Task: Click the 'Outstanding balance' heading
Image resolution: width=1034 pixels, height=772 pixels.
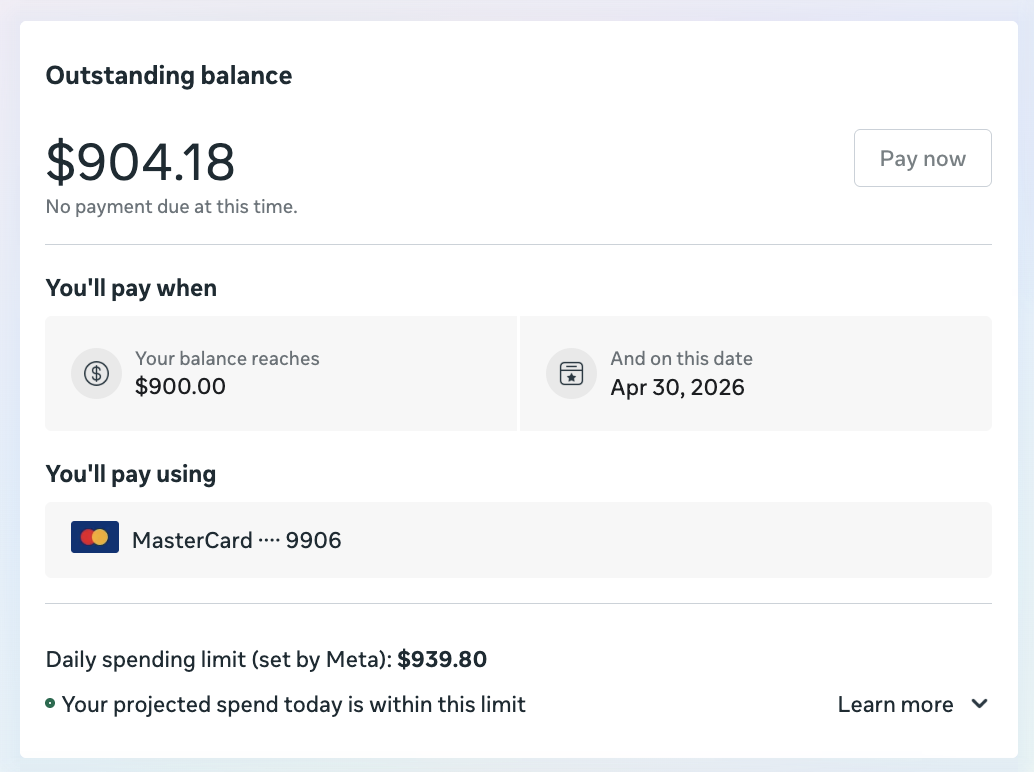Action: (x=168, y=75)
